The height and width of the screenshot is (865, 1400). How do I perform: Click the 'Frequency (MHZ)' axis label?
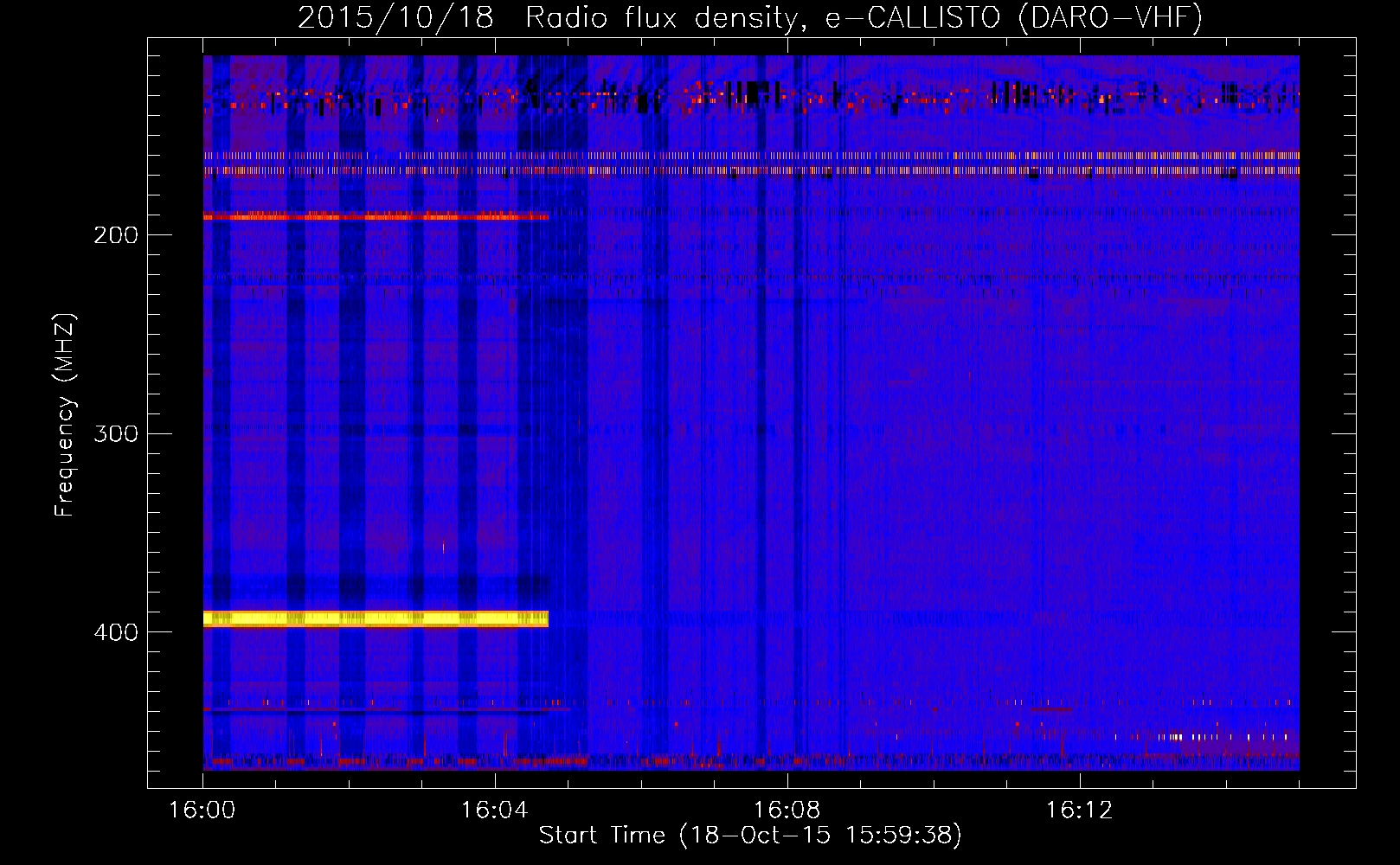click(x=65, y=415)
